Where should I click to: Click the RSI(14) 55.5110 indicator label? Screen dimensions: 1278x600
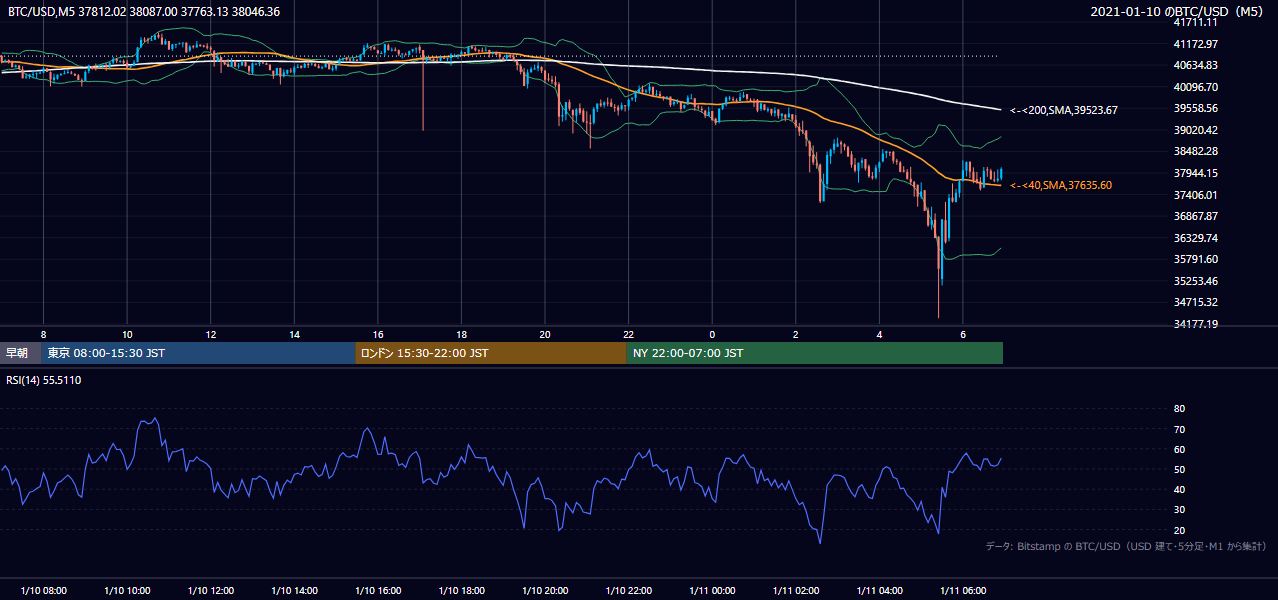(44, 380)
